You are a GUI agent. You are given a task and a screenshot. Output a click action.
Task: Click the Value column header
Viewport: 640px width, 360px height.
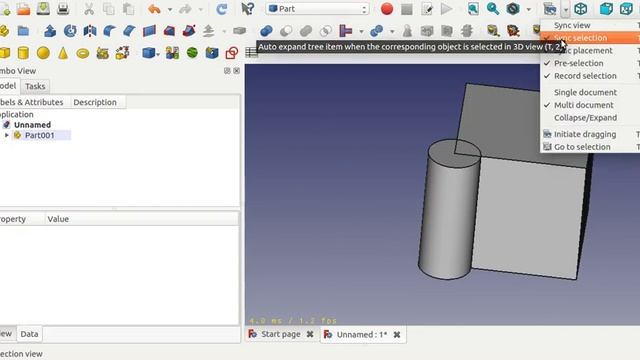pos(141,219)
